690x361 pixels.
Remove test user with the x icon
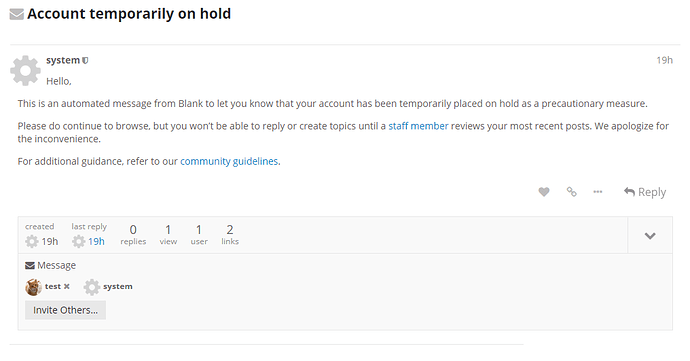click(x=66, y=286)
